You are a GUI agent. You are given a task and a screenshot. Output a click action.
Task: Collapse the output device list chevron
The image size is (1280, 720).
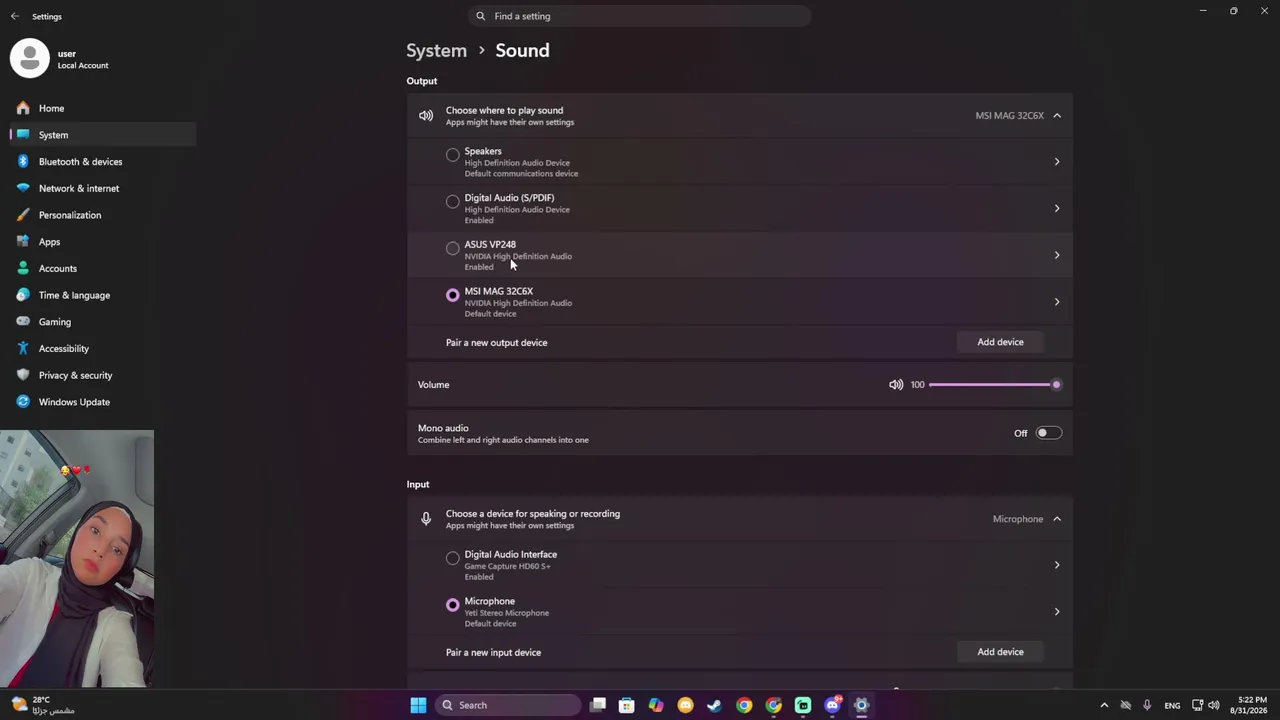click(1057, 116)
